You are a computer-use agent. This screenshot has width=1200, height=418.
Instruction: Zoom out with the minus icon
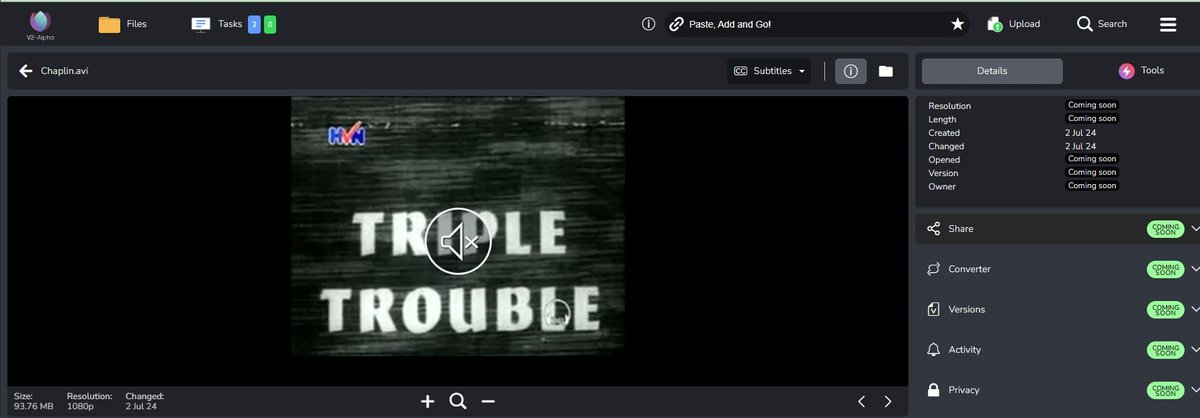(488, 401)
